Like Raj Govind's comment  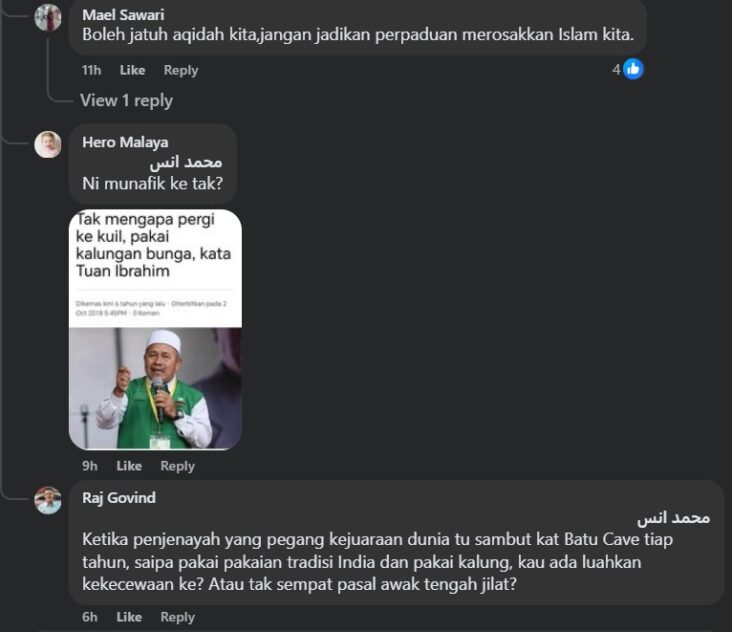pyautogui.click(x=129, y=617)
